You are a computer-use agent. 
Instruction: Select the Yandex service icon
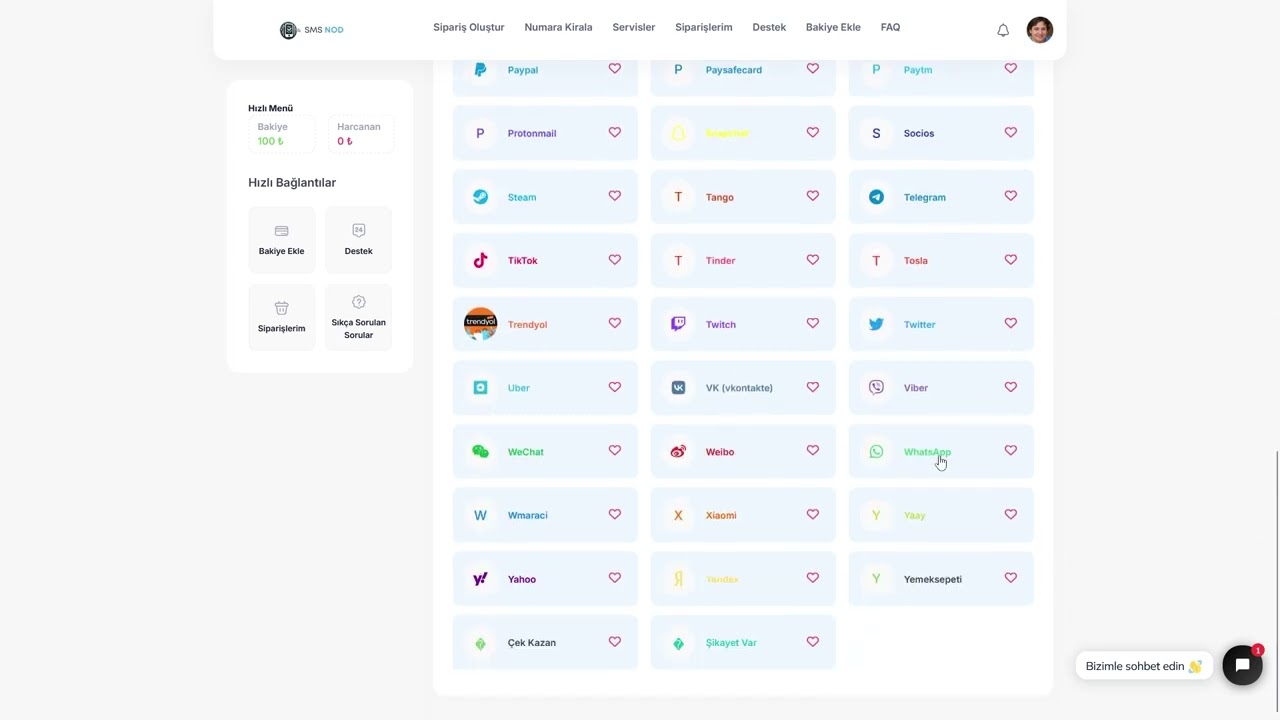coord(678,579)
